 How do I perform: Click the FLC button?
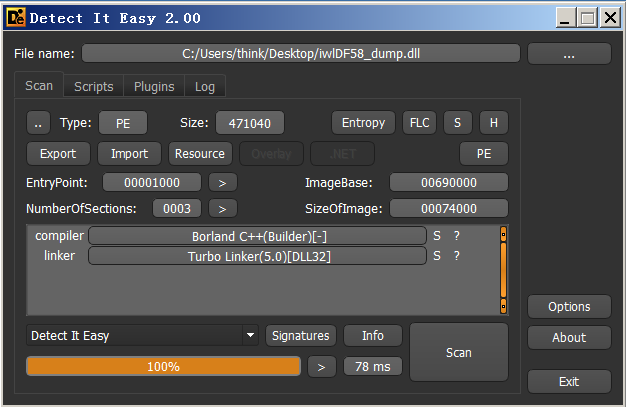pos(419,123)
